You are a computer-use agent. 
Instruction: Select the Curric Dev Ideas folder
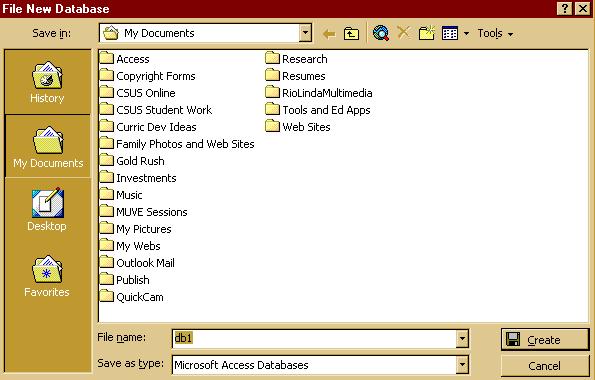148,127
